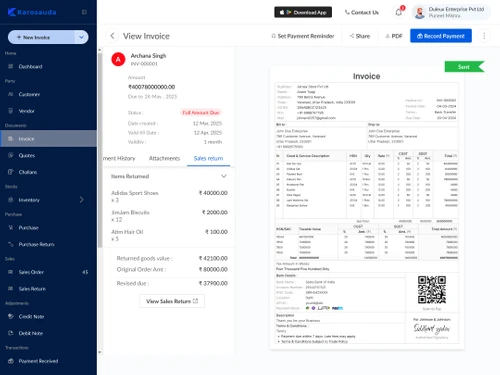This screenshot has height=375, width=500.
Task: Click the Credit Note icon
Action: point(11,316)
